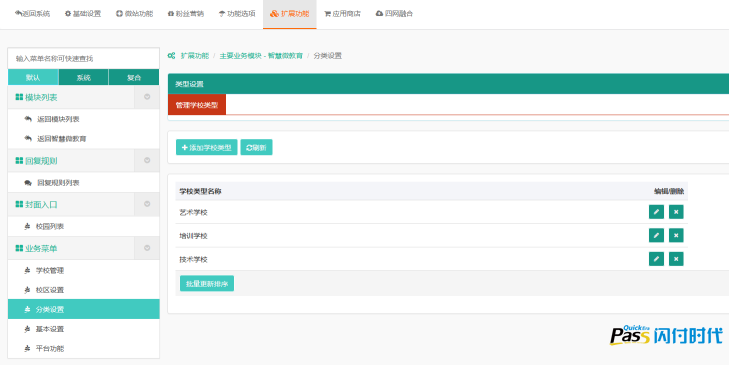Screen dimensions: 729x365
Task: Click the 批量更新排序 button
Action: (207, 284)
